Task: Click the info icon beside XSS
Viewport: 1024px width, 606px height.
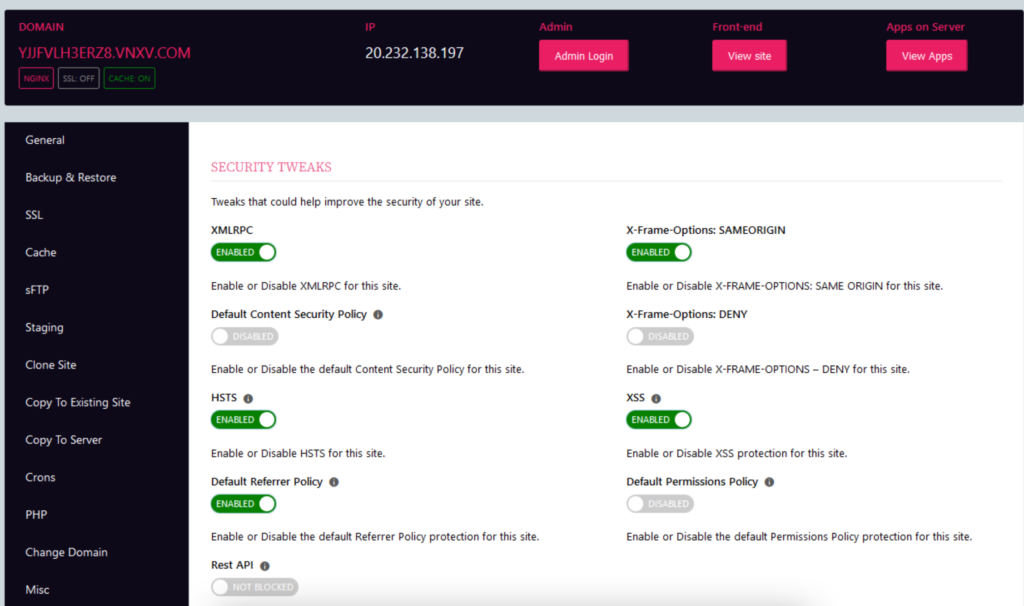Action: [656, 397]
